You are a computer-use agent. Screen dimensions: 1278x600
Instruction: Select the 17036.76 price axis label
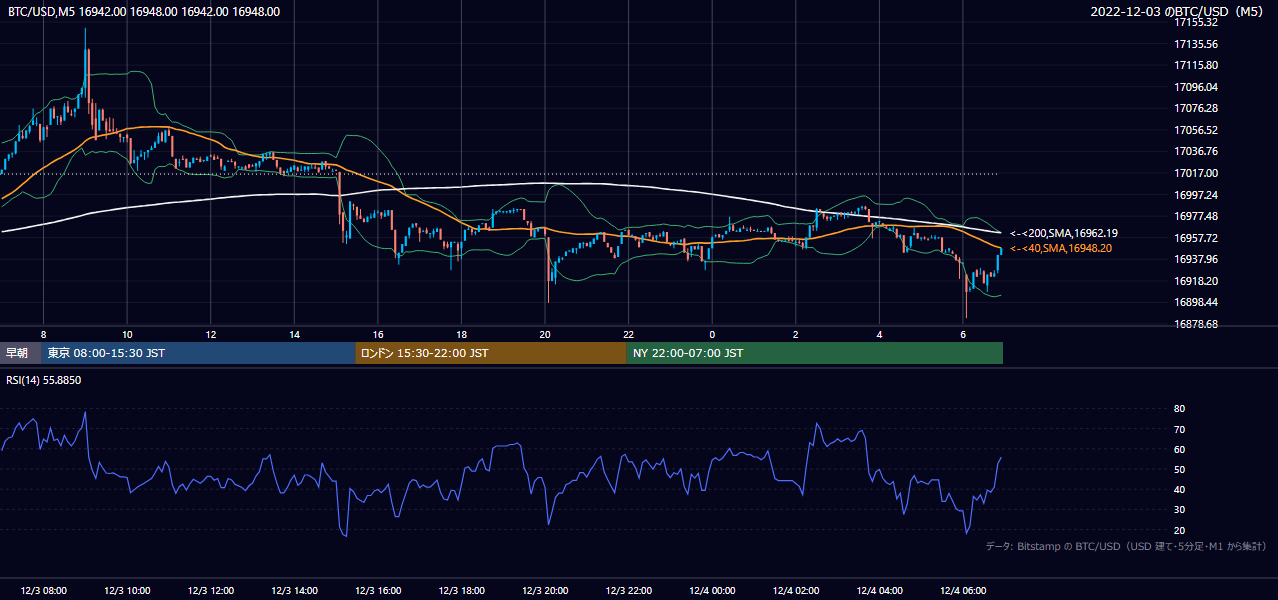[x=1195, y=152]
